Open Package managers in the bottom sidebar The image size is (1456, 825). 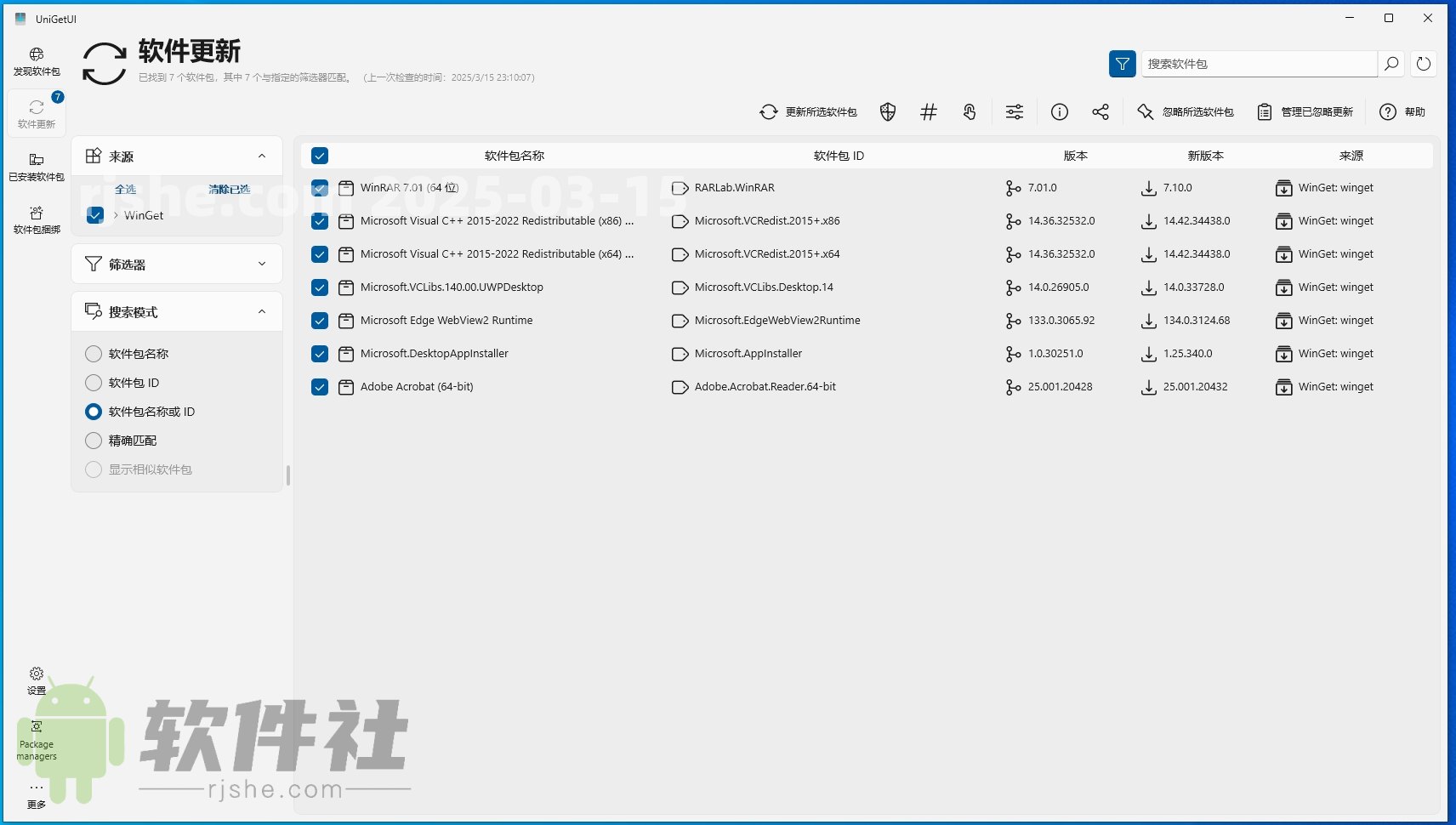click(x=37, y=737)
